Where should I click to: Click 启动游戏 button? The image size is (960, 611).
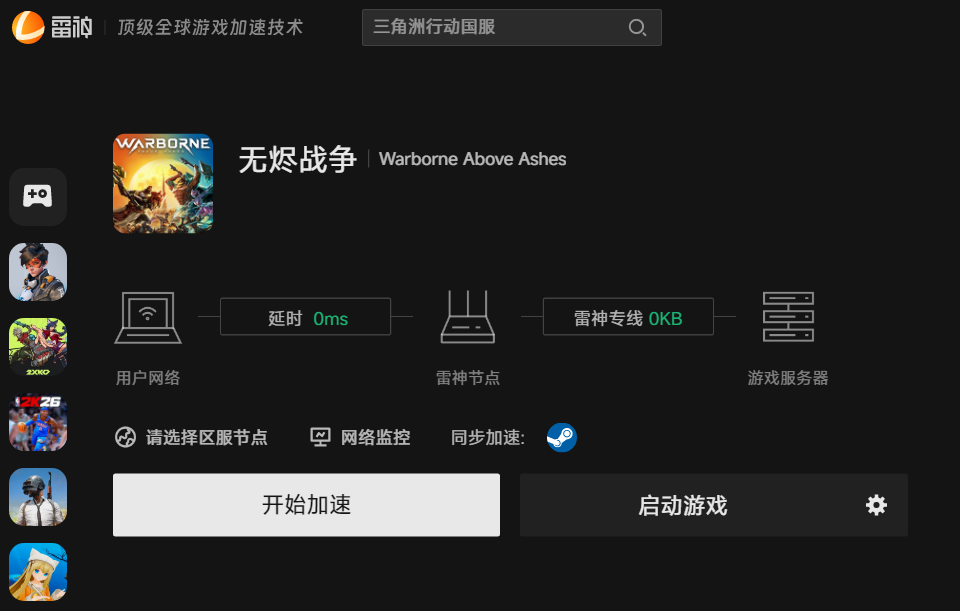(x=683, y=506)
